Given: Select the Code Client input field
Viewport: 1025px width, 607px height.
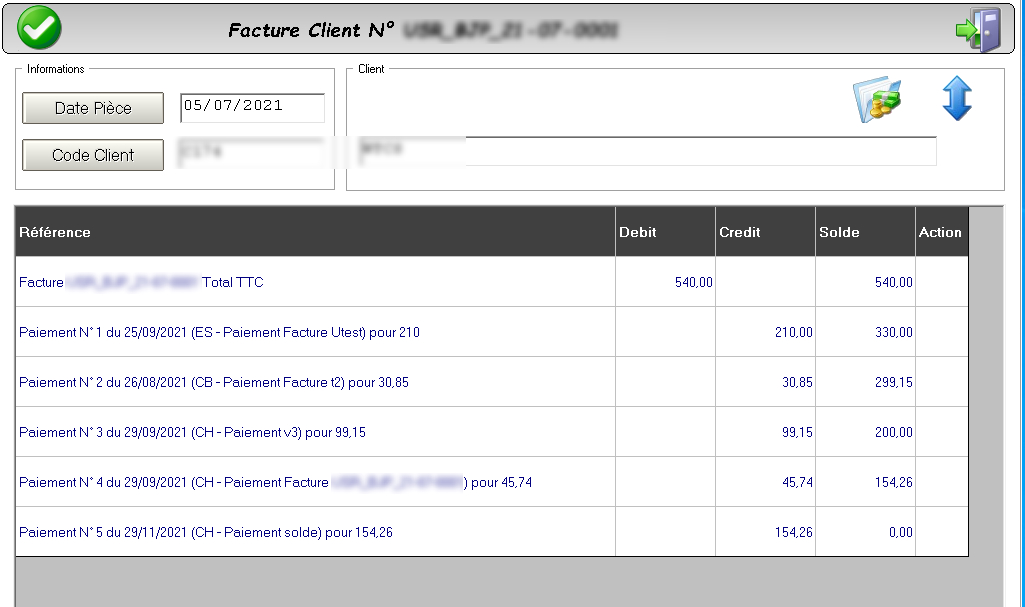Looking at the screenshot, I should point(252,154).
